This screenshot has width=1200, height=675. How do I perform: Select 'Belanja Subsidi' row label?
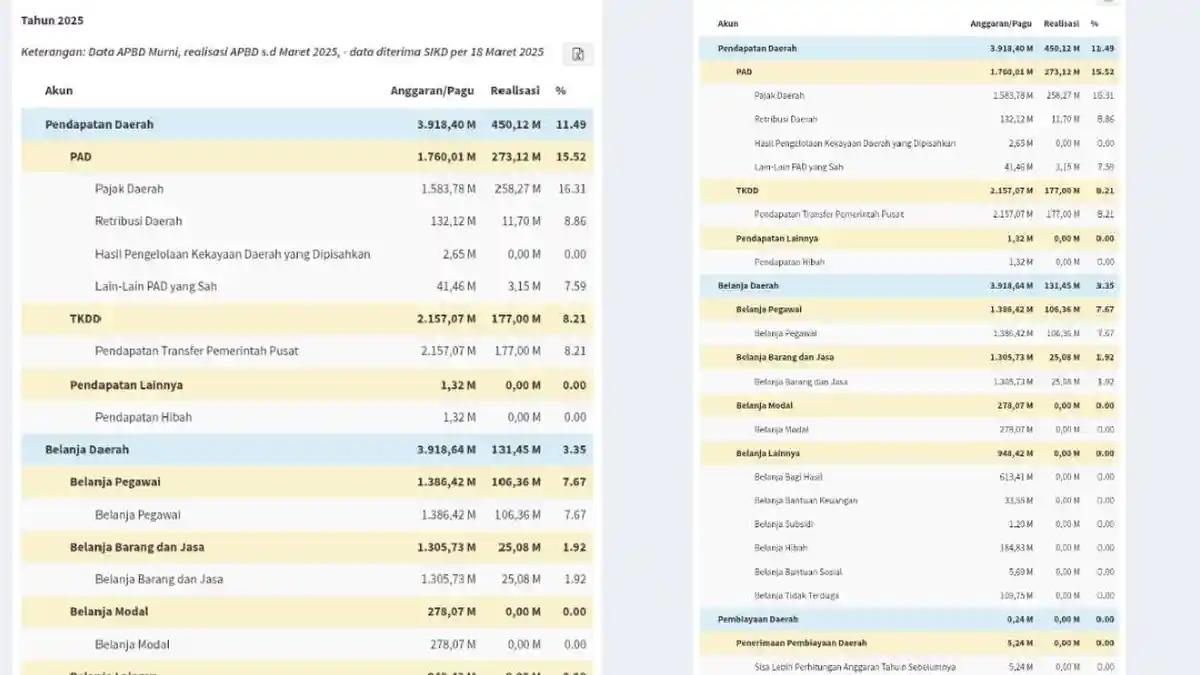click(x=784, y=524)
